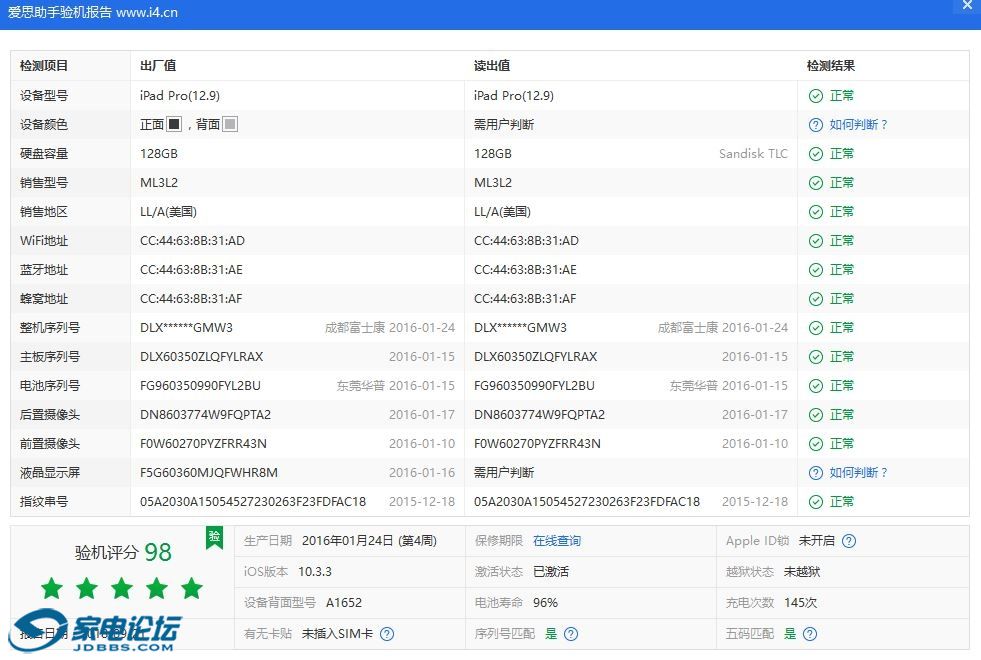Select DLX******GMW3 in the 读出值 column
Image resolution: width=981 pixels, height=660 pixels.
point(521,328)
